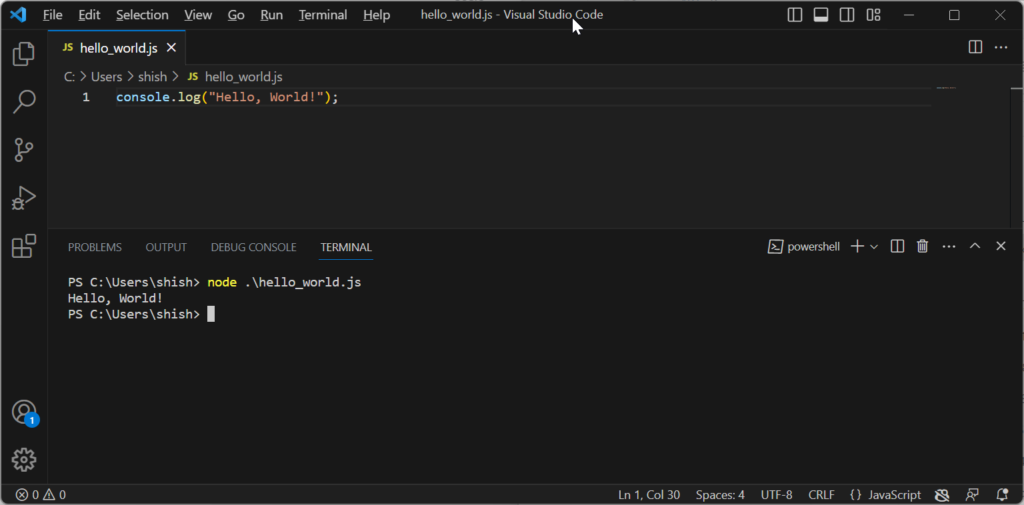
Task: Open the Go menu
Action: click(236, 14)
